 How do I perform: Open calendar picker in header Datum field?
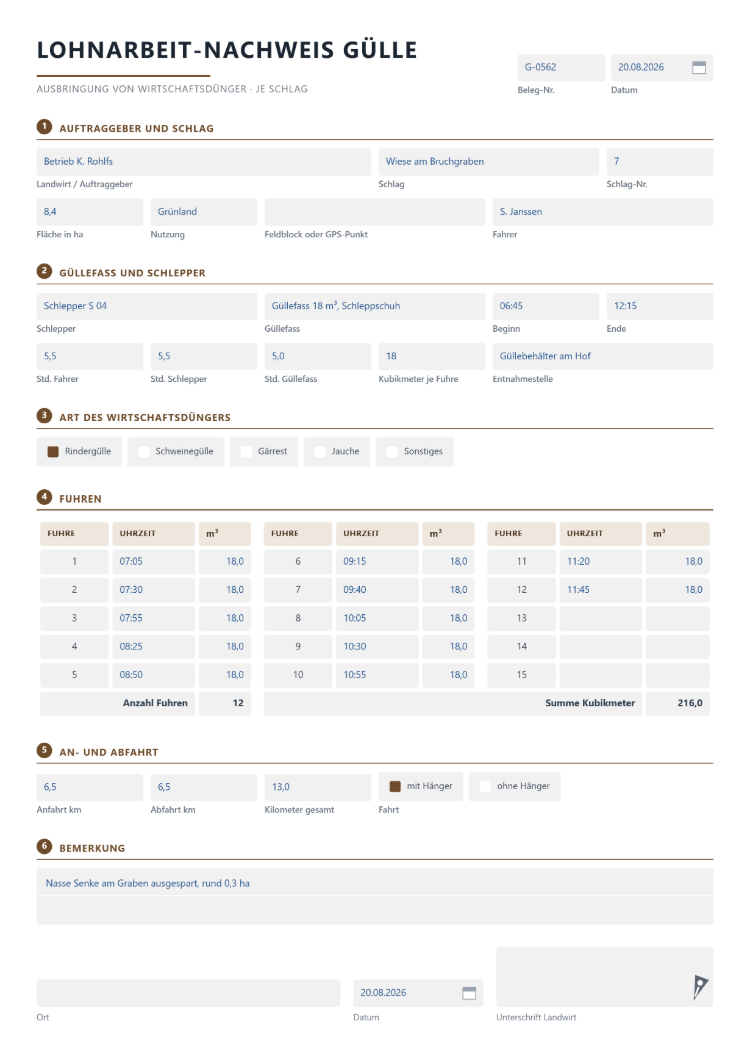click(x=699, y=68)
